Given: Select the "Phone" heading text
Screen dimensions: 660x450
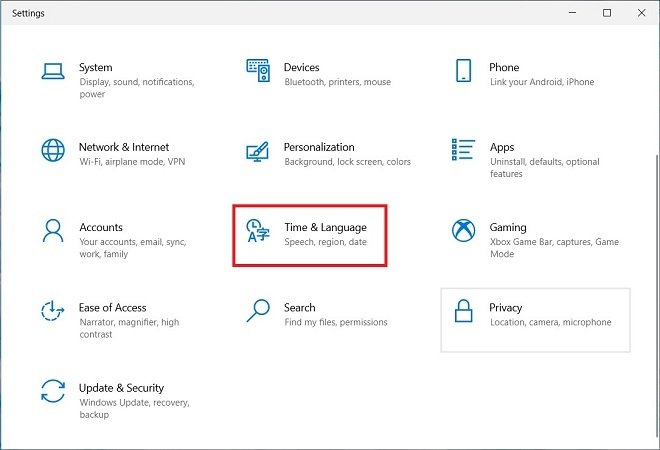Looking at the screenshot, I should coord(504,67).
